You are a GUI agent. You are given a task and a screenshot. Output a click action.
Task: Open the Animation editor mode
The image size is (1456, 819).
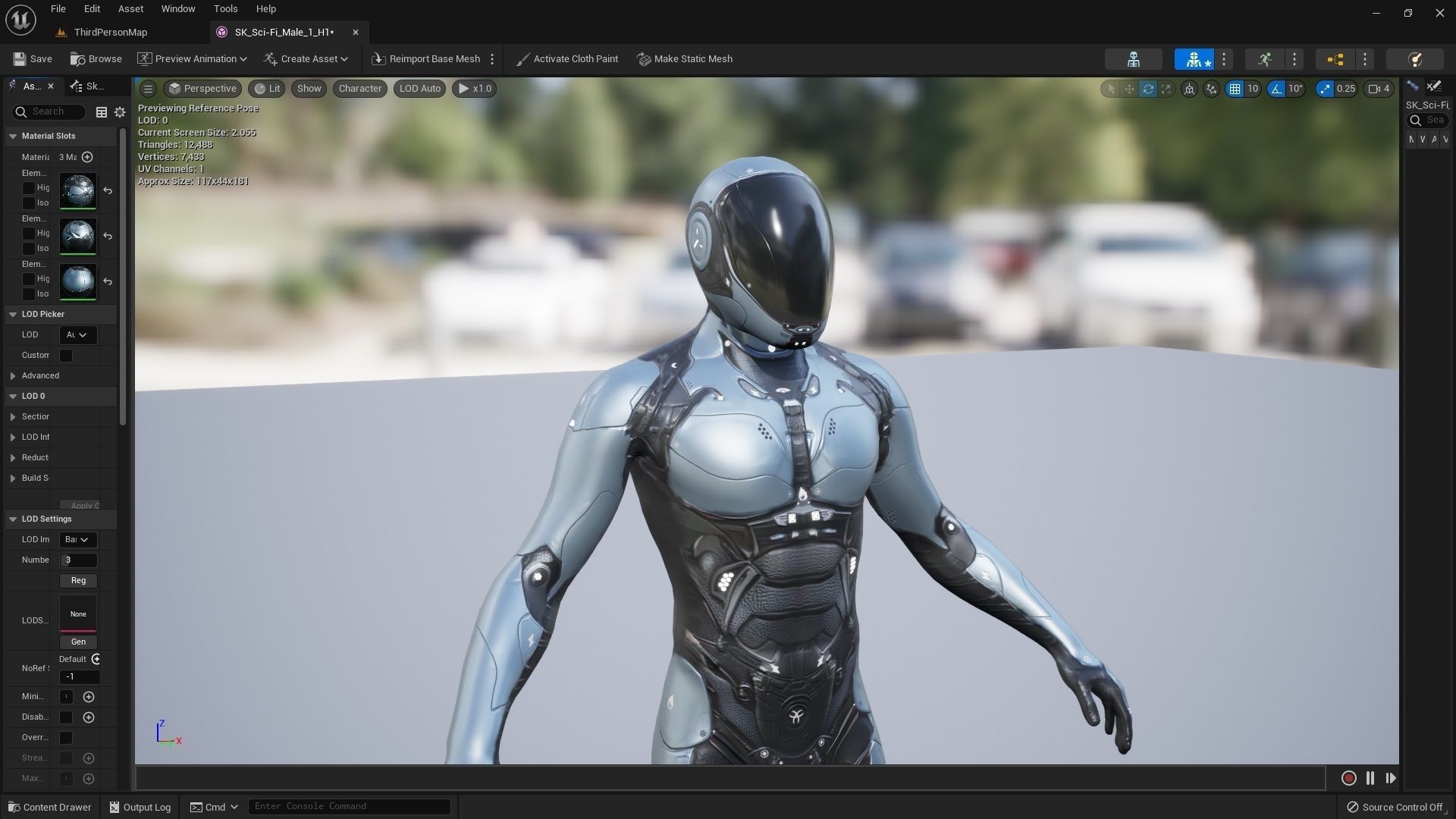coord(1264,59)
